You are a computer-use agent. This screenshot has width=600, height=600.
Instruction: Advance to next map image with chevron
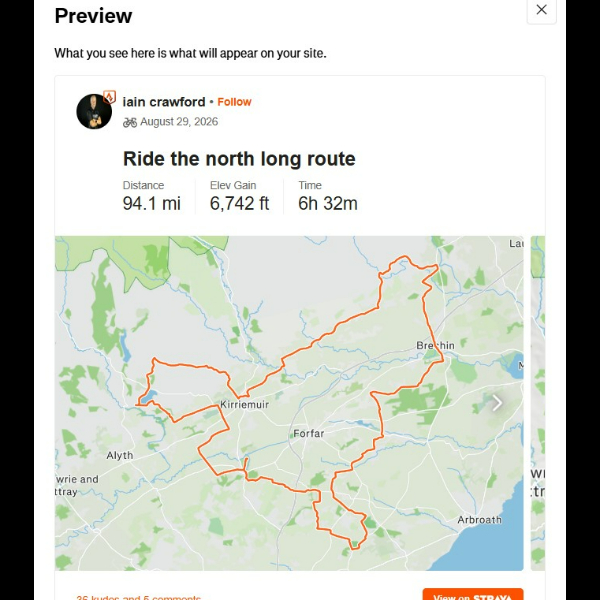pos(497,403)
